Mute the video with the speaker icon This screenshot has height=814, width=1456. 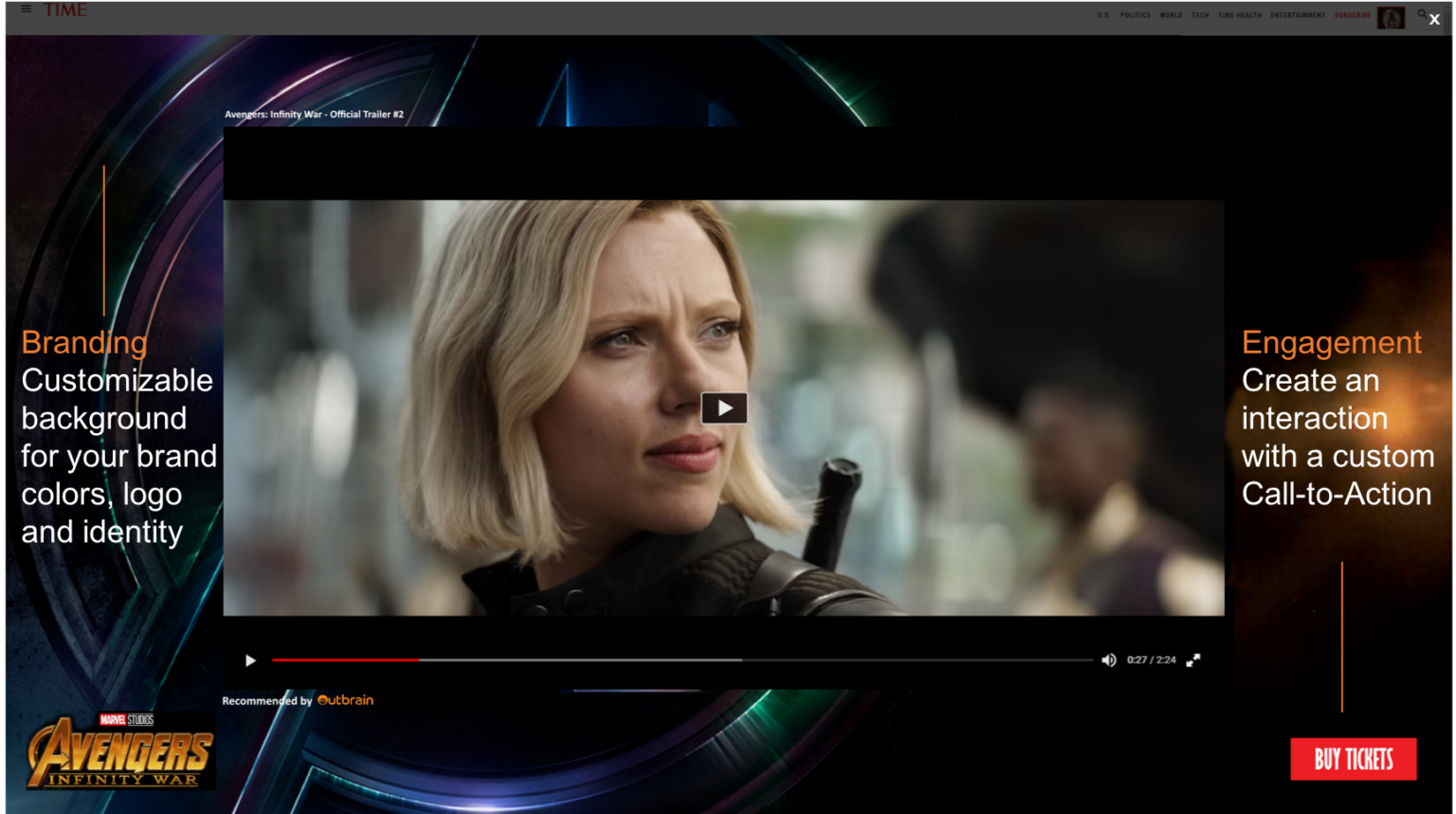point(1109,660)
